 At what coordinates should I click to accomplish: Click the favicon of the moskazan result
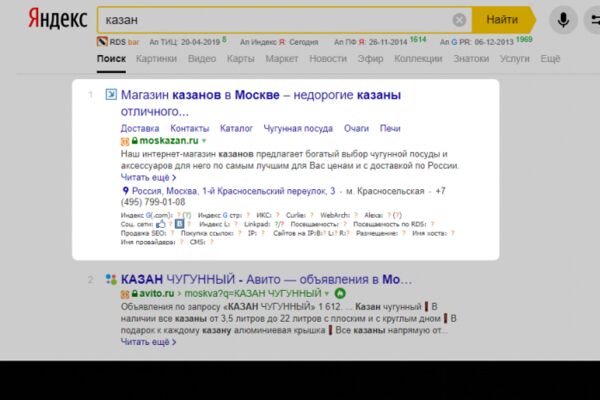click(111, 94)
